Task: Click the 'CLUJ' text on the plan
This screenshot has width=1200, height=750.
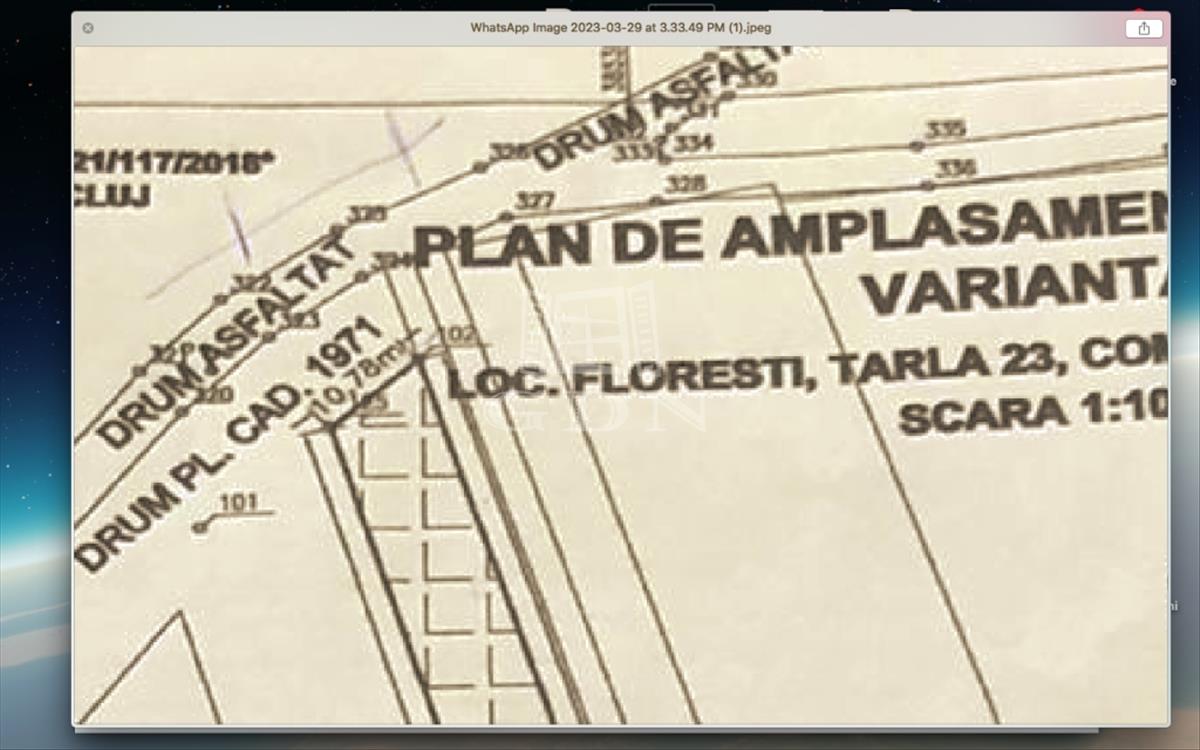Action: click(x=112, y=196)
